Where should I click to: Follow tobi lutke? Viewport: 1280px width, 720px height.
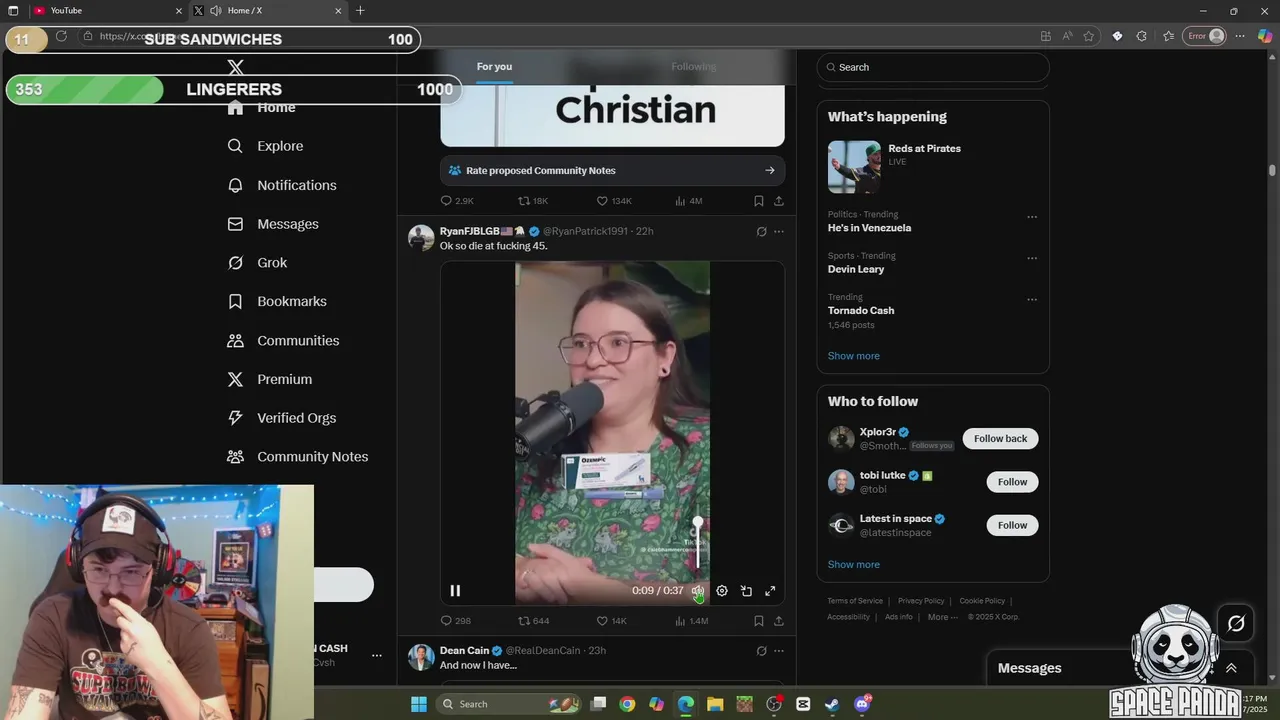(x=1012, y=482)
